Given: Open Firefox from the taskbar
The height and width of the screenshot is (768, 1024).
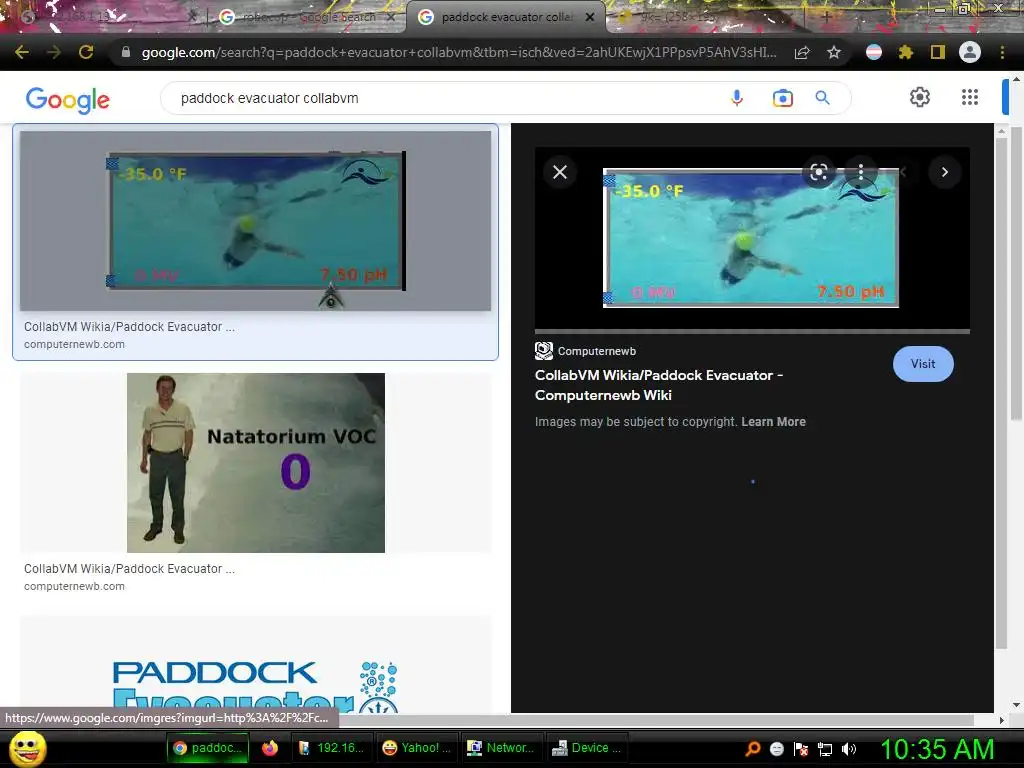Looking at the screenshot, I should pos(270,748).
